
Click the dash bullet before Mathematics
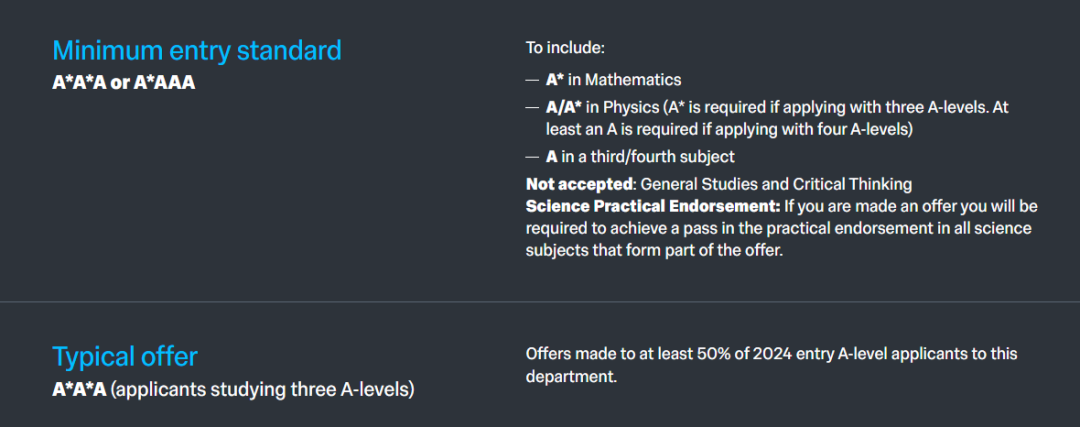532,81
